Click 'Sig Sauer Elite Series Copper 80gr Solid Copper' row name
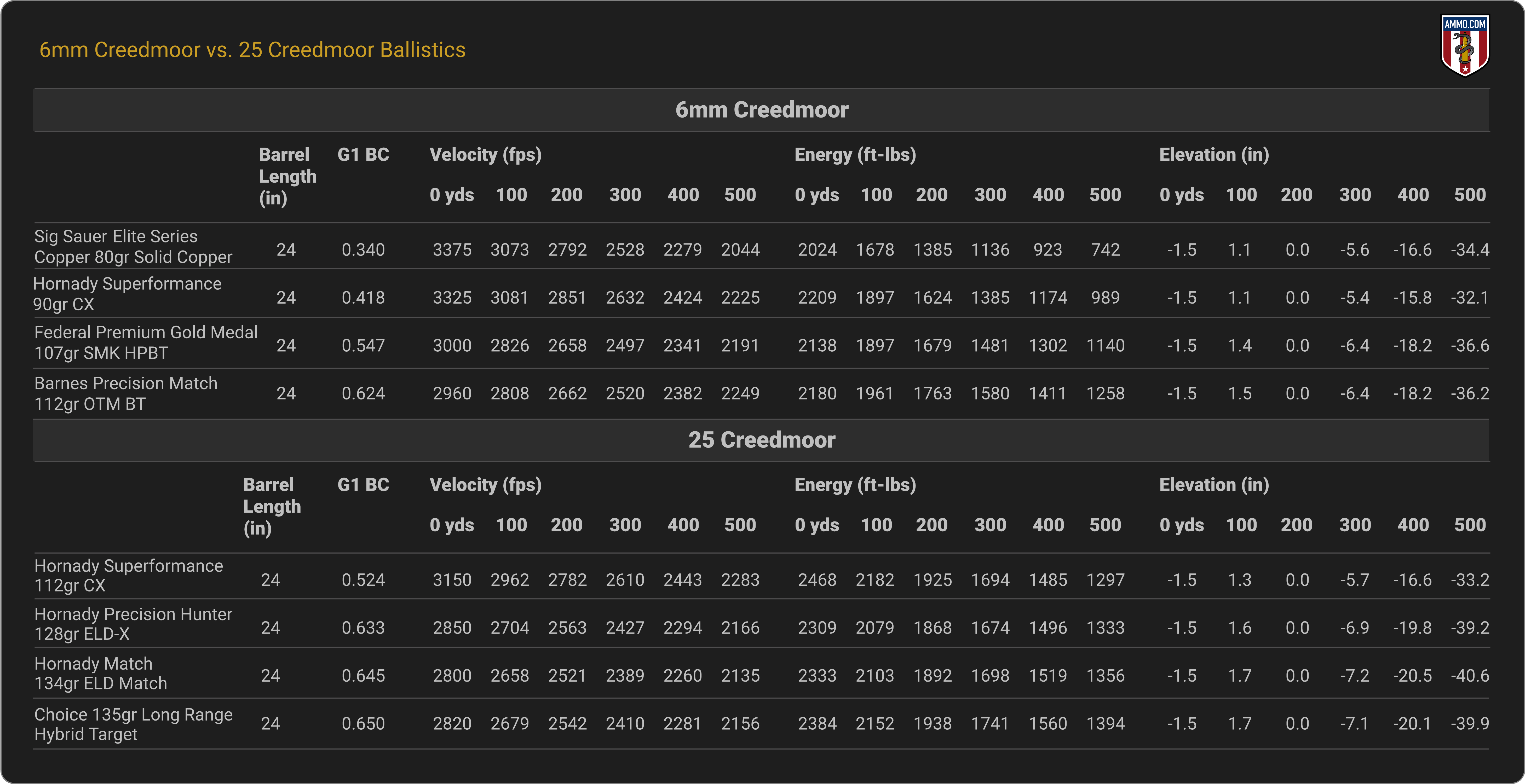The image size is (1525, 784). [x=133, y=247]
